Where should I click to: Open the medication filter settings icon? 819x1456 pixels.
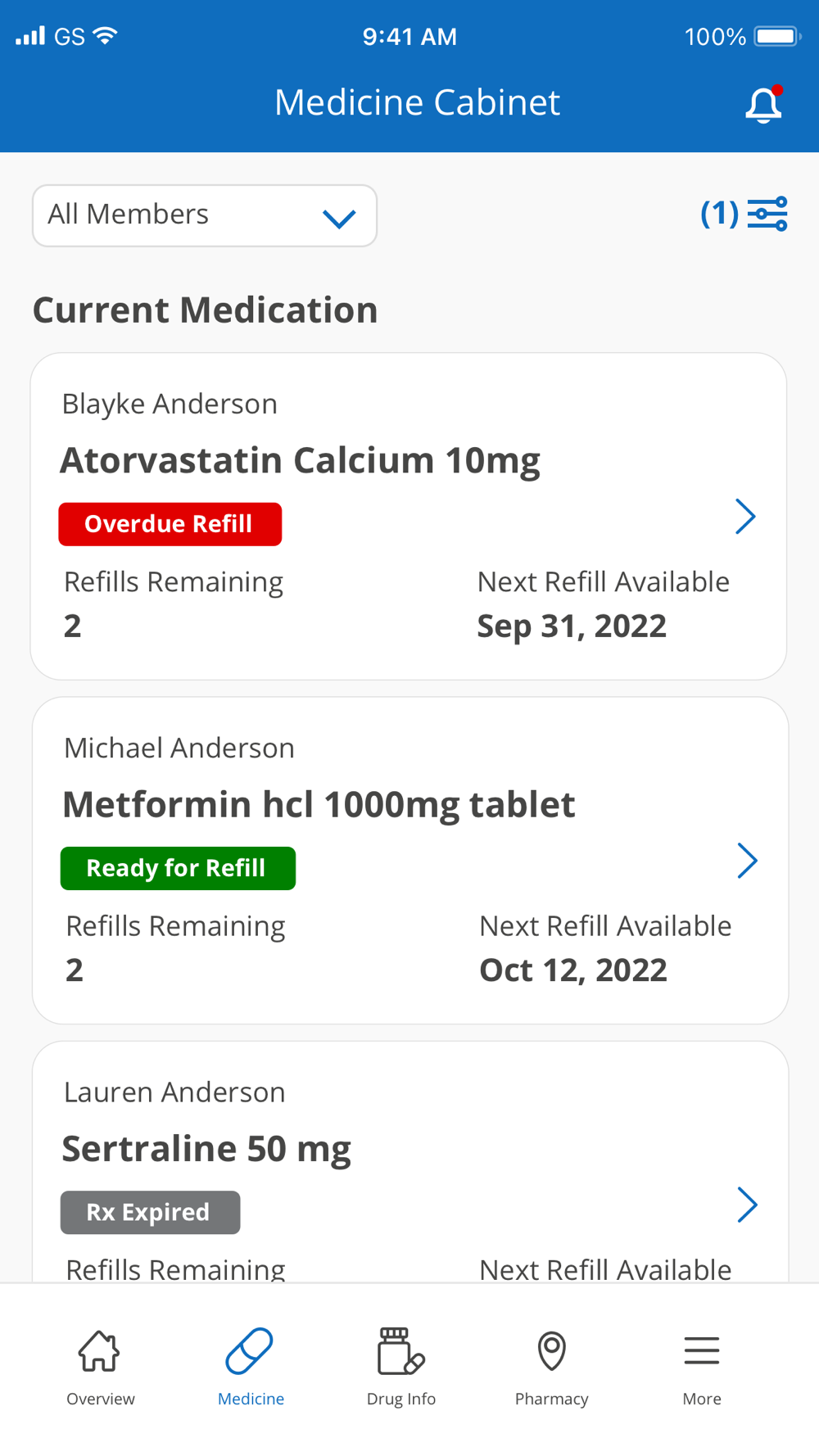[767, 215]
